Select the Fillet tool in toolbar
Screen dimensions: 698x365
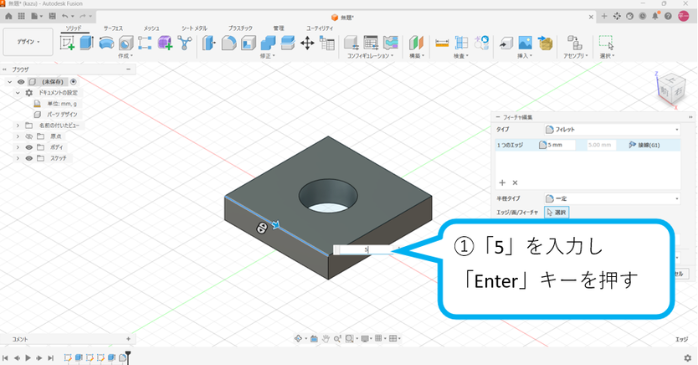tap(228, 43)
